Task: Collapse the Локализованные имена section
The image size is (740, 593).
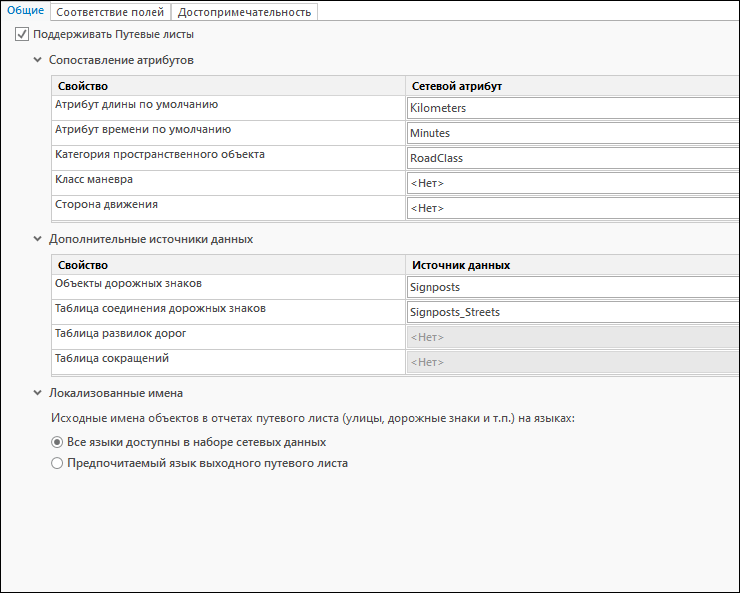Action: [x=38, y=393]
